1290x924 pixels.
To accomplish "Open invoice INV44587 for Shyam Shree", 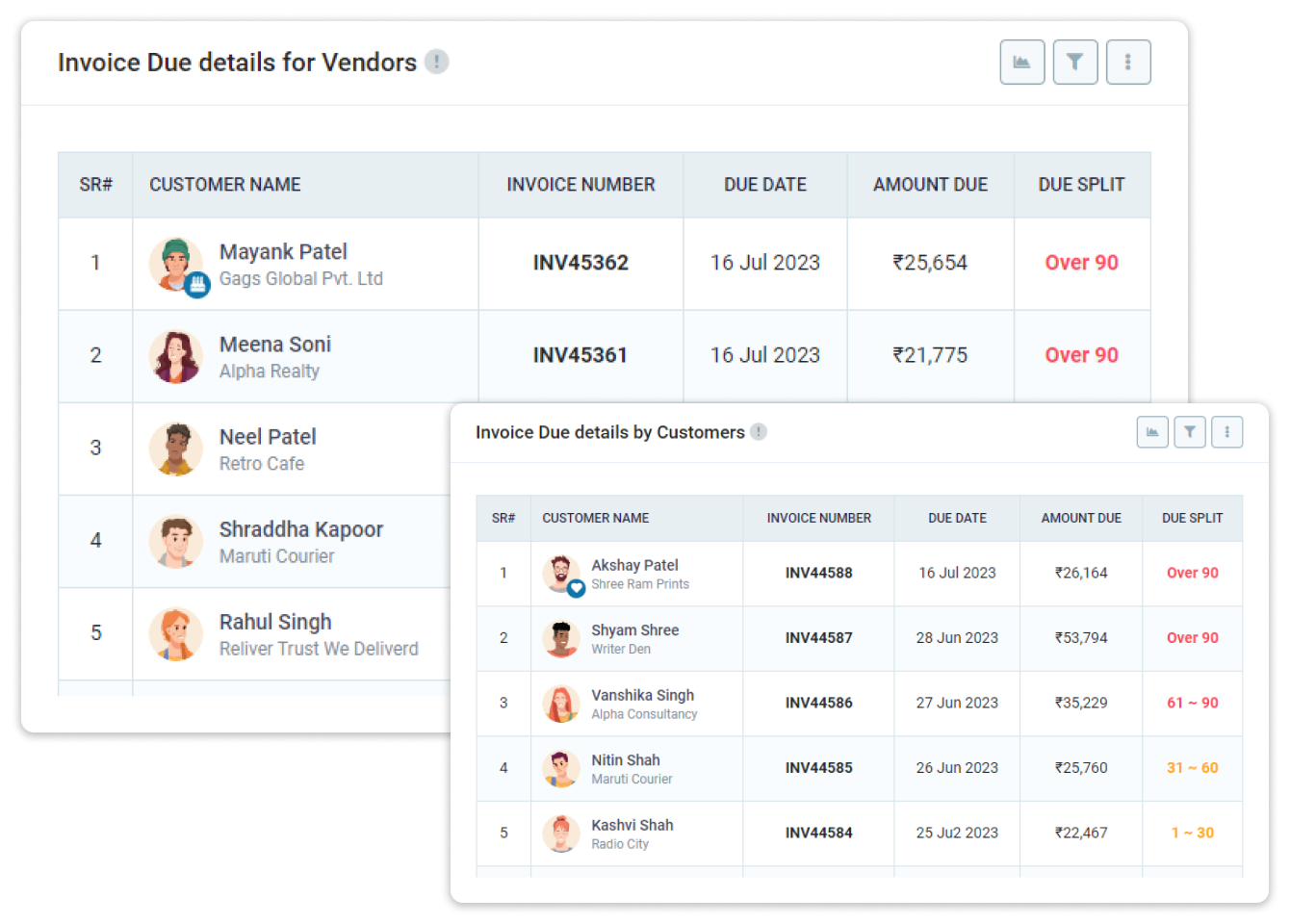I will click(818, 638).
